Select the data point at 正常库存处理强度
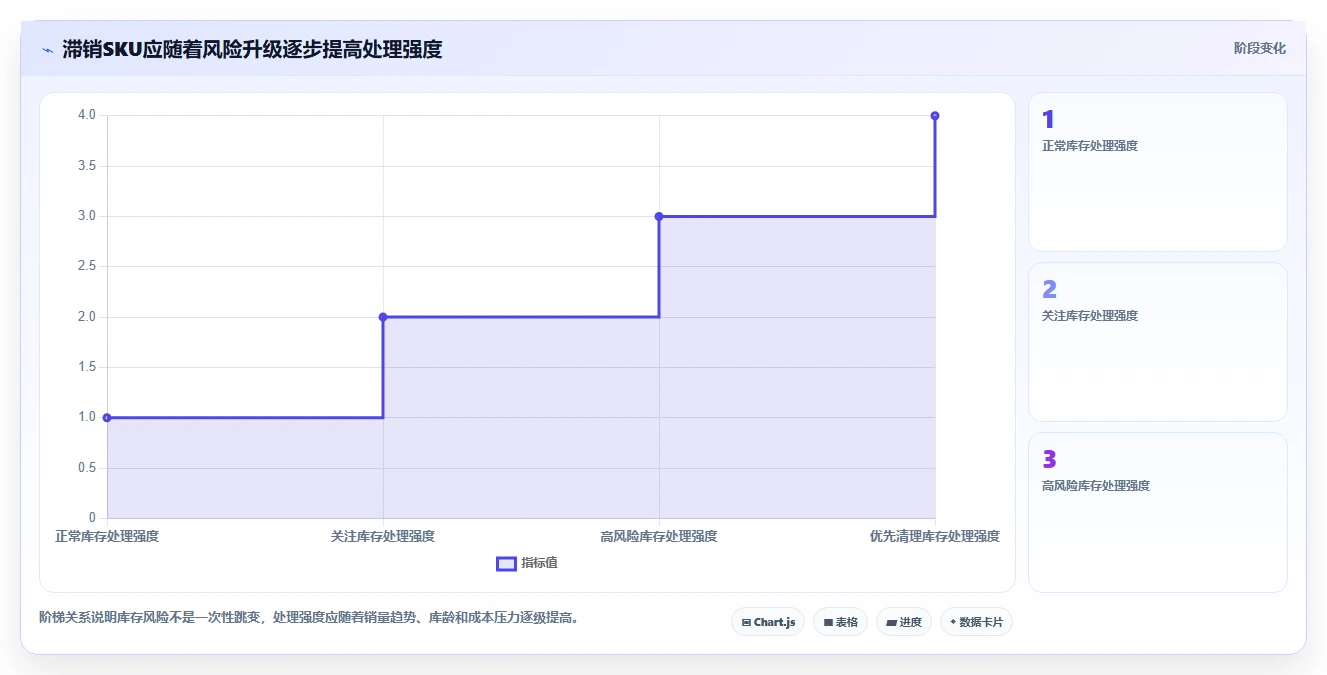Viewport: 1327px width, 675px height. pyautogui.click(x=107, y=418)
